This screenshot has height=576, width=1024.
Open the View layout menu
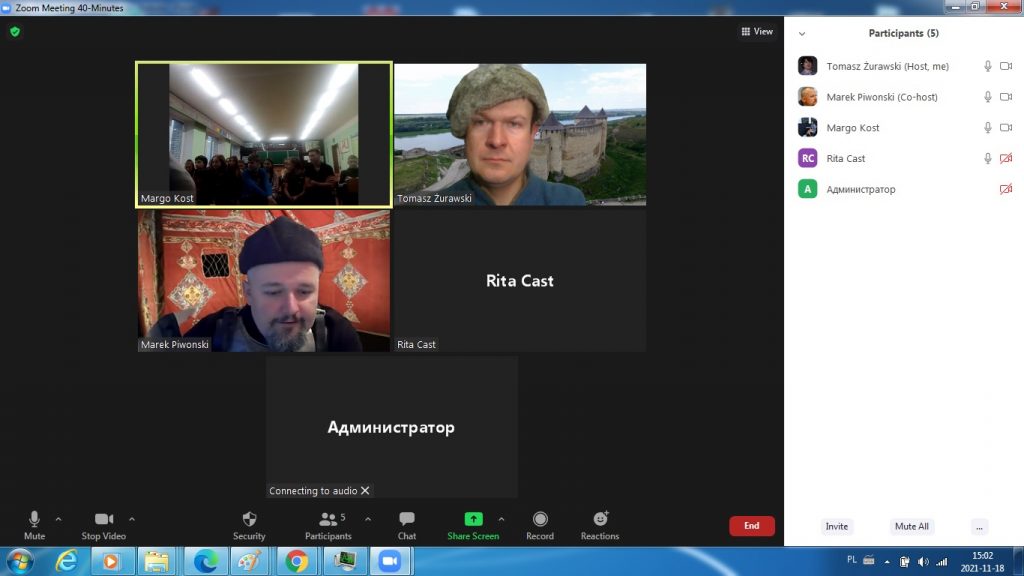(x=757, y=32)
